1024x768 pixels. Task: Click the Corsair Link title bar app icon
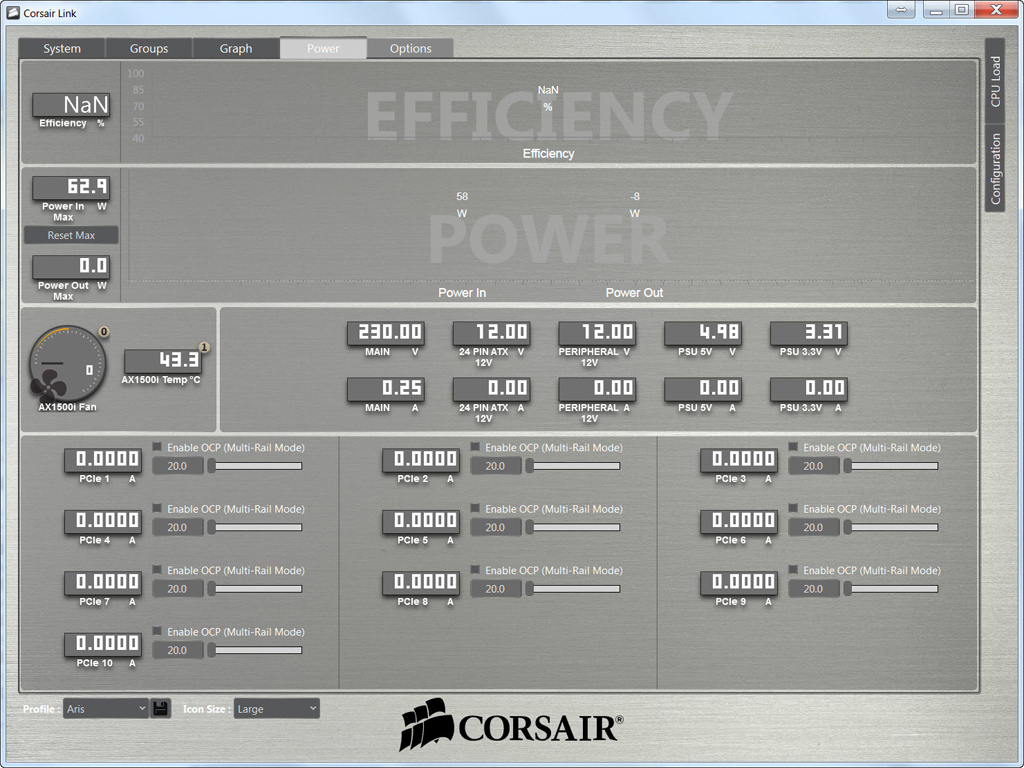13,12
